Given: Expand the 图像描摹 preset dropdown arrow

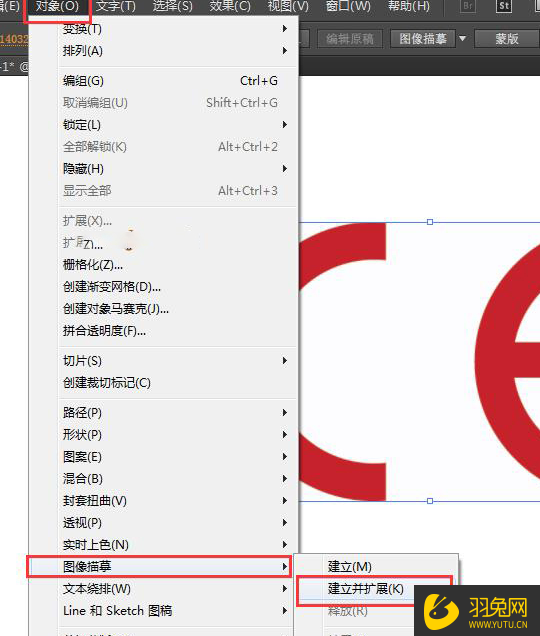Looking at the screenshot, I should (x=463, y=39).
